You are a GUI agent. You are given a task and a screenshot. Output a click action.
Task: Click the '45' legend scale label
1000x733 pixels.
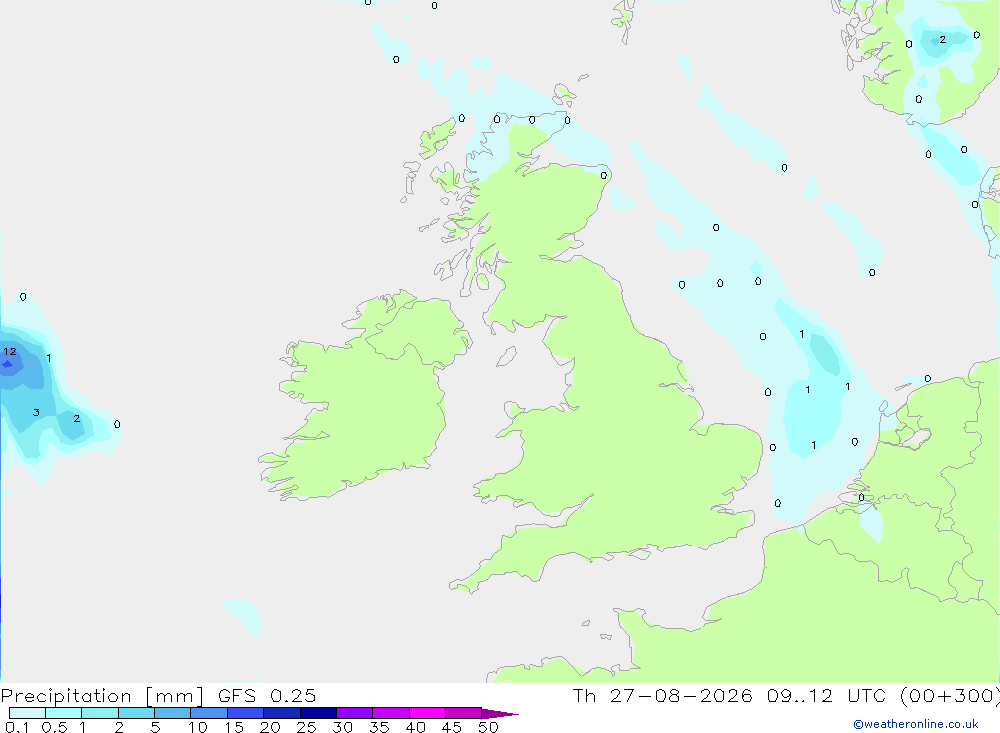(x=452, y=727)
